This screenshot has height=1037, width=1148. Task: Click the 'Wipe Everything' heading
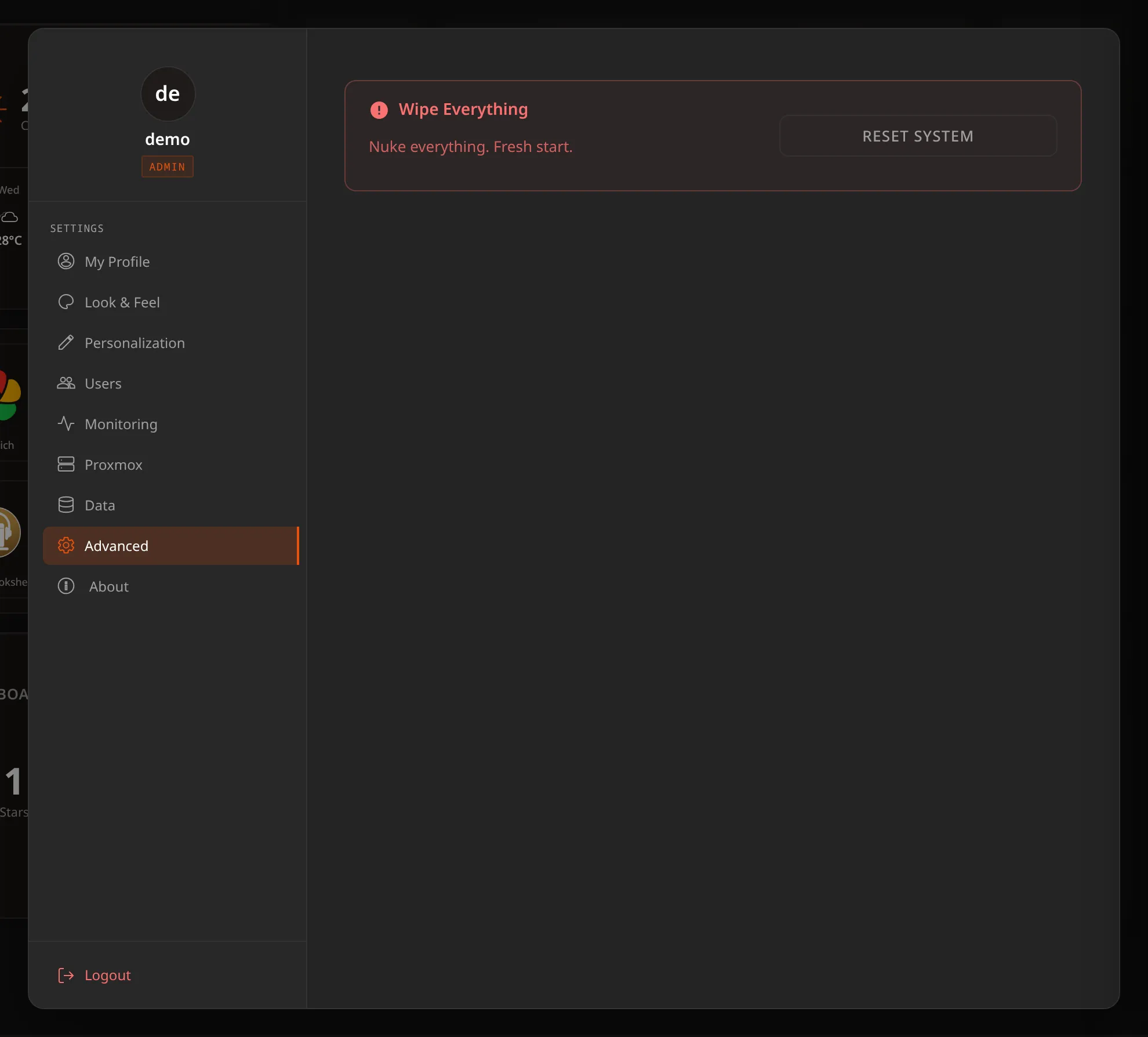click(463, 110)
